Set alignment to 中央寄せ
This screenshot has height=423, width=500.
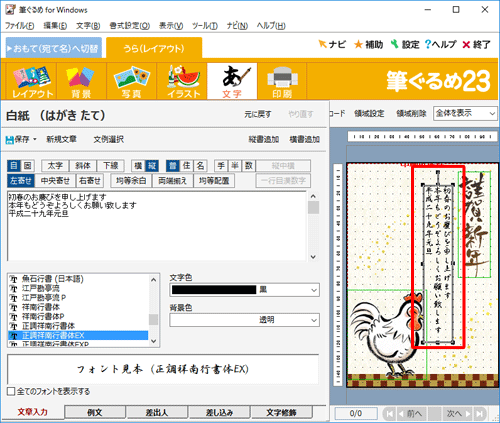point(55,181)
